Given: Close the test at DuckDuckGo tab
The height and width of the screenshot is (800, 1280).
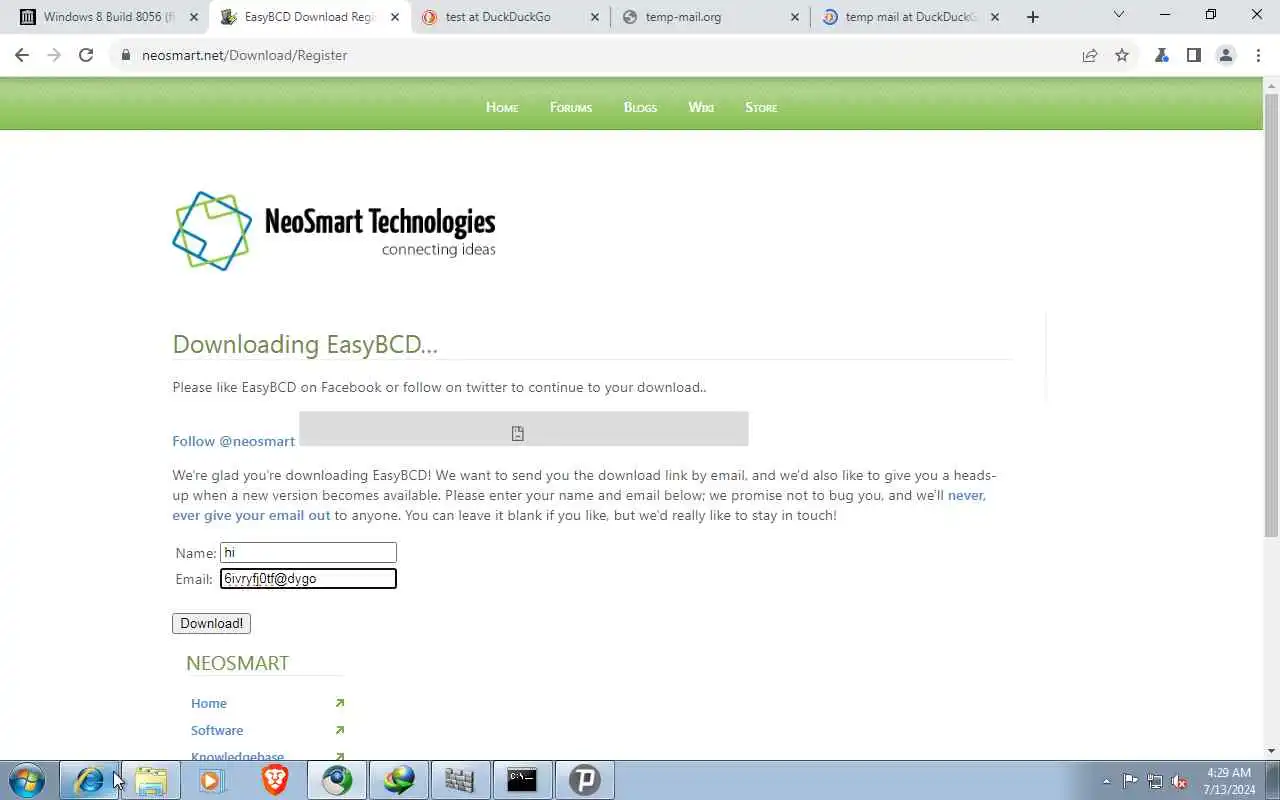Looking at the screenshot, I should tap(595, 17).
